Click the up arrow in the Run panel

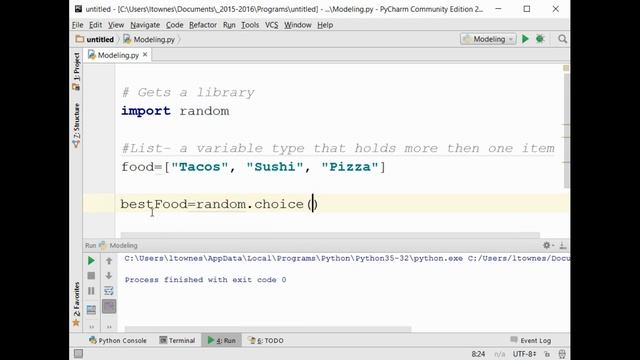tap(109, 260)
